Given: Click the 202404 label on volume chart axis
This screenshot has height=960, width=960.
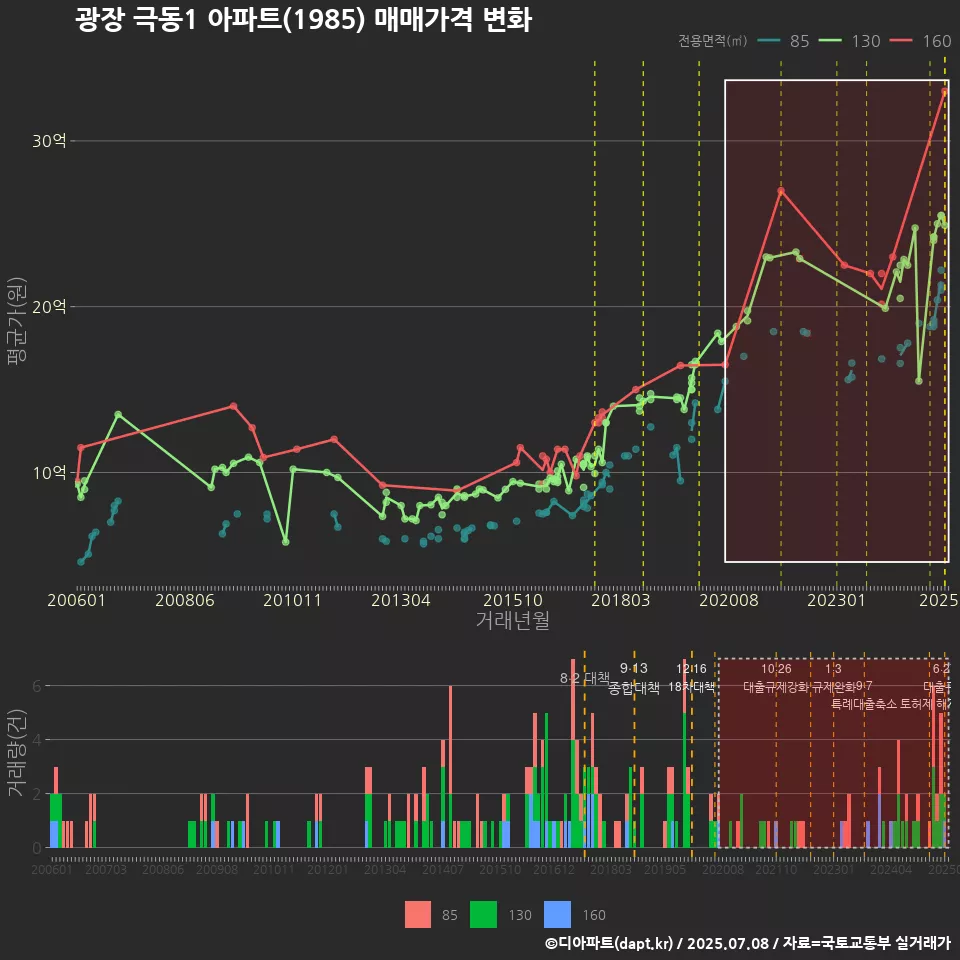Looking at the screenshot, I should coord(891,869).
